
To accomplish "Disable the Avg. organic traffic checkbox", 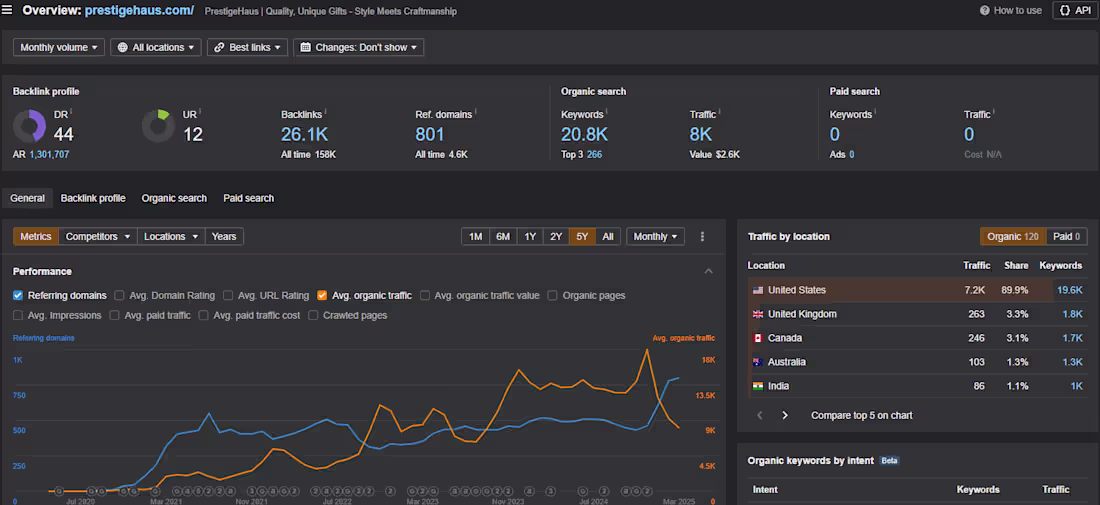I will (x=322, y=295).
